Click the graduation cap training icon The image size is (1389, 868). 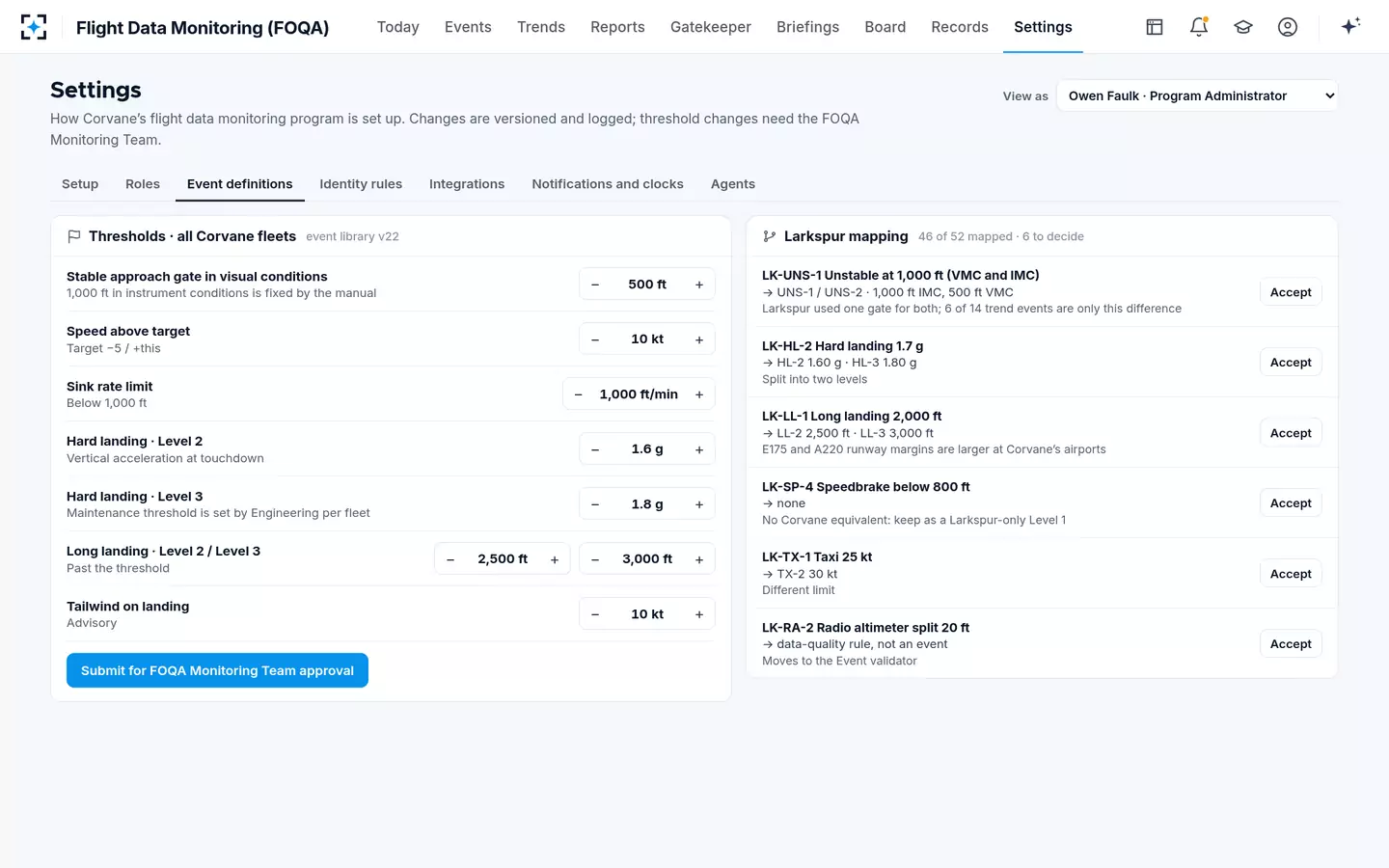tap(1243, 27)
